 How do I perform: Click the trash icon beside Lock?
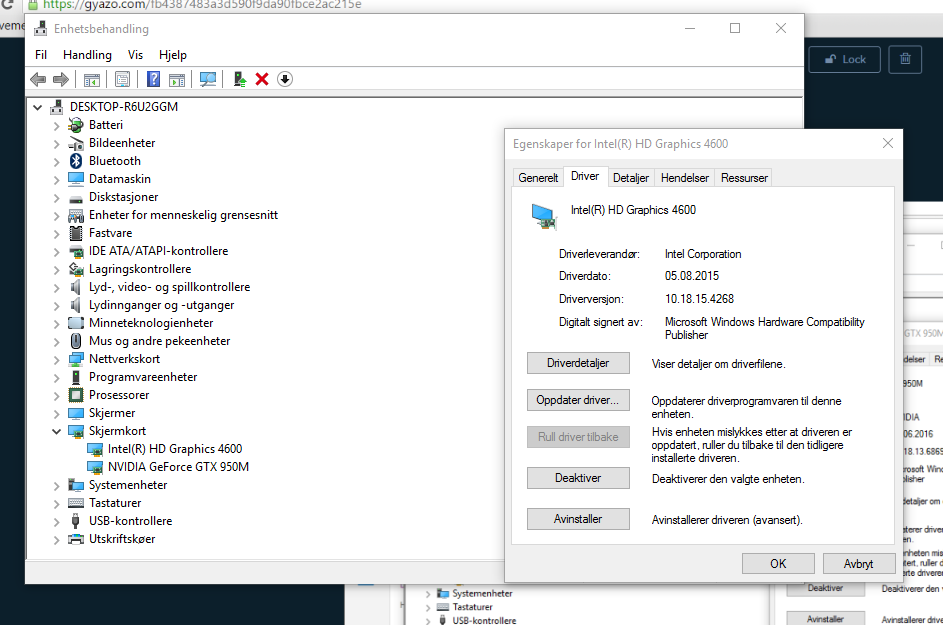[x=905, y=59]
